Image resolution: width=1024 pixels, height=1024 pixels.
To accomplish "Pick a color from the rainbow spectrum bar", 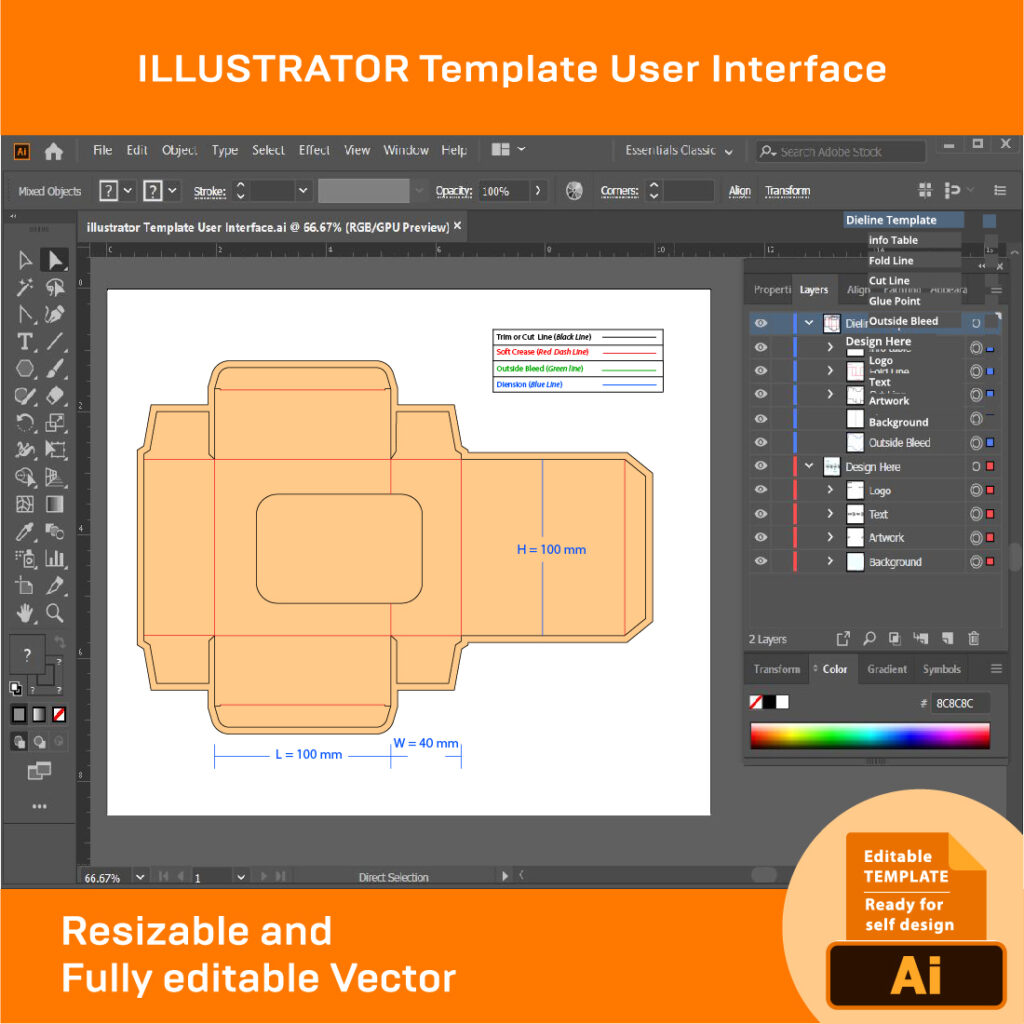I will [x=870, y=735].
